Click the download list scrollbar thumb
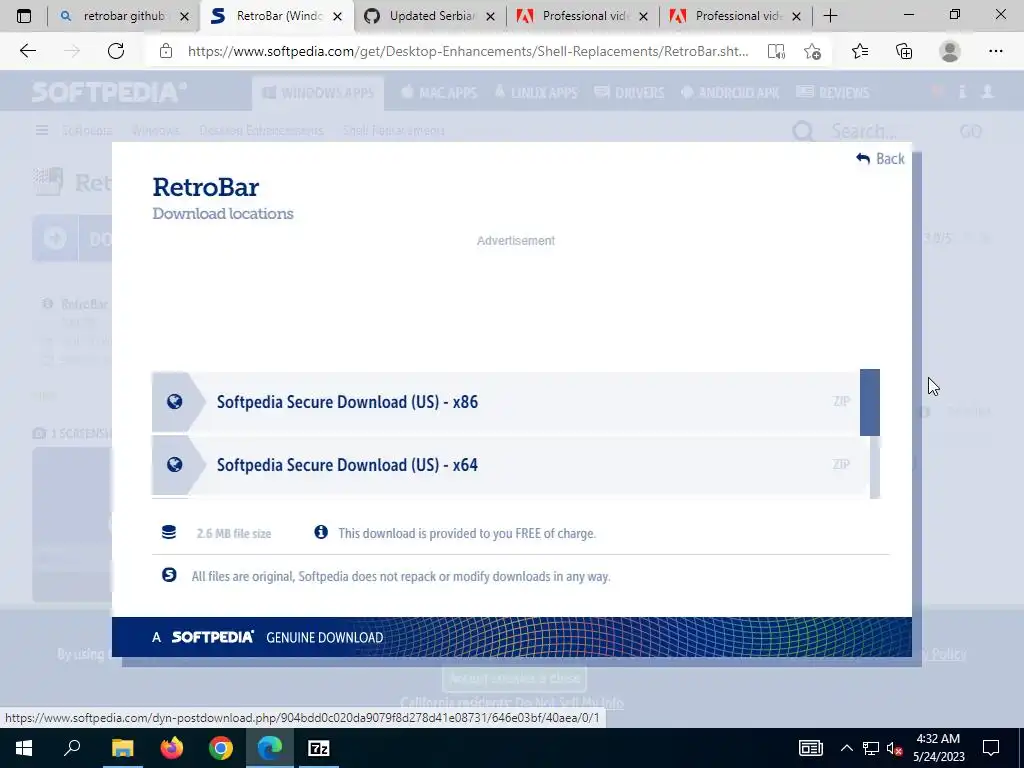The image size is (1024, 768). (870, 402)
